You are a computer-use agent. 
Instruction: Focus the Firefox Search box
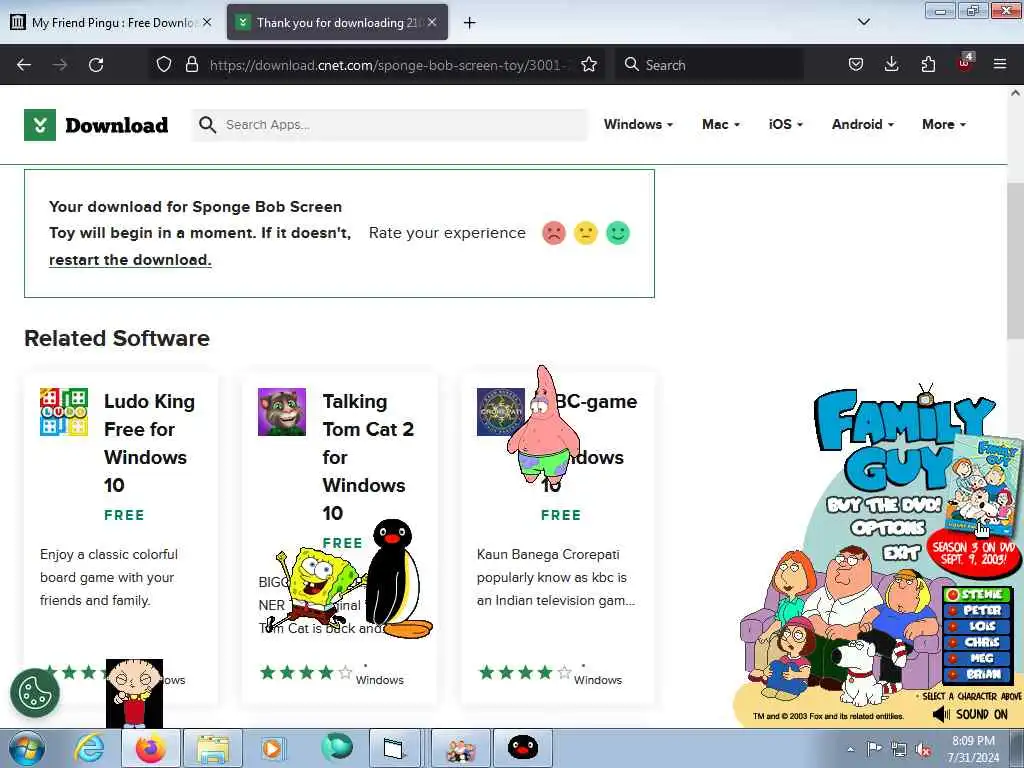709,65
